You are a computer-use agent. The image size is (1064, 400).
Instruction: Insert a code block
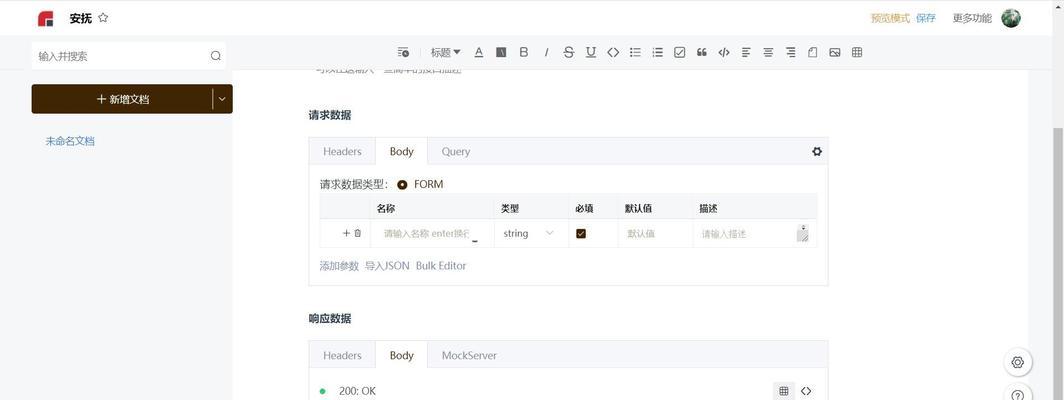click(724, 52)
